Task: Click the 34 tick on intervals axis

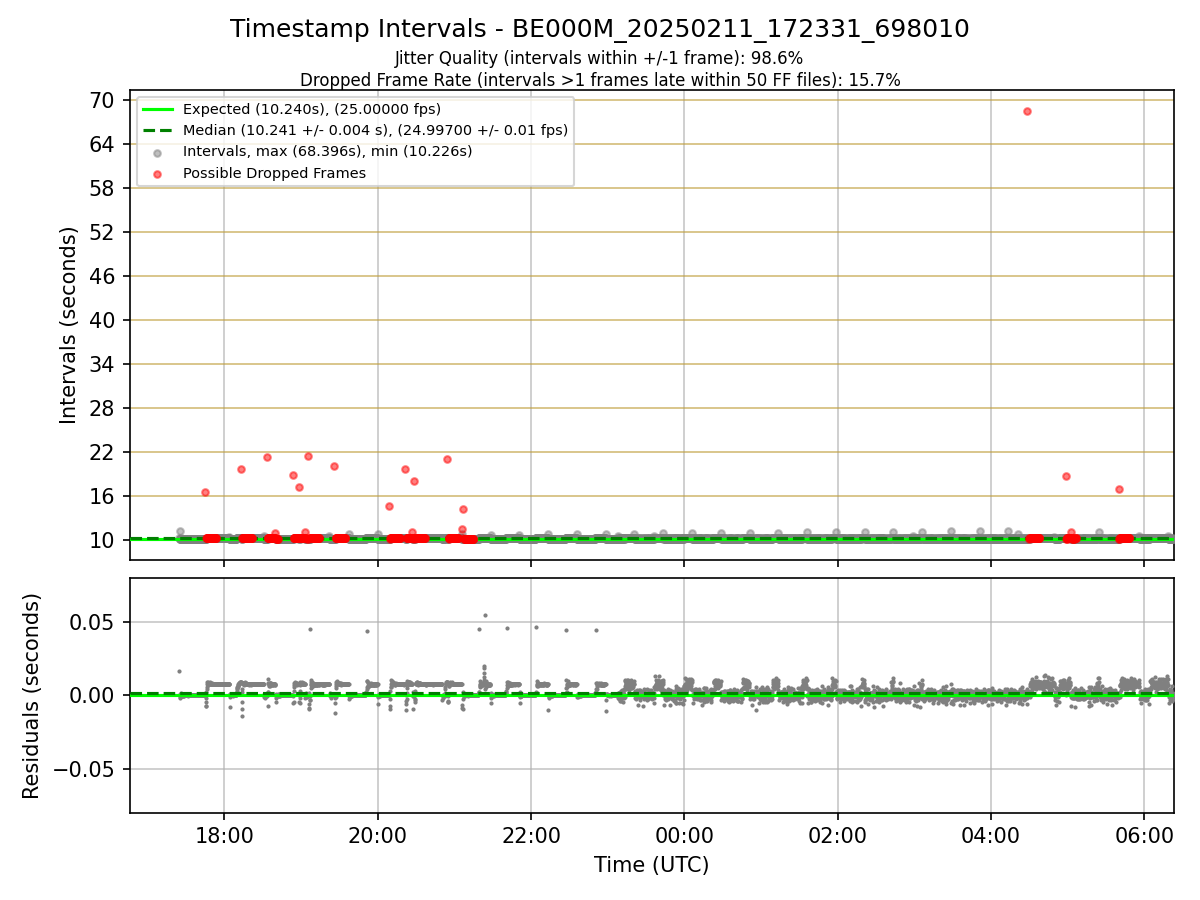Action: point(104,364)
